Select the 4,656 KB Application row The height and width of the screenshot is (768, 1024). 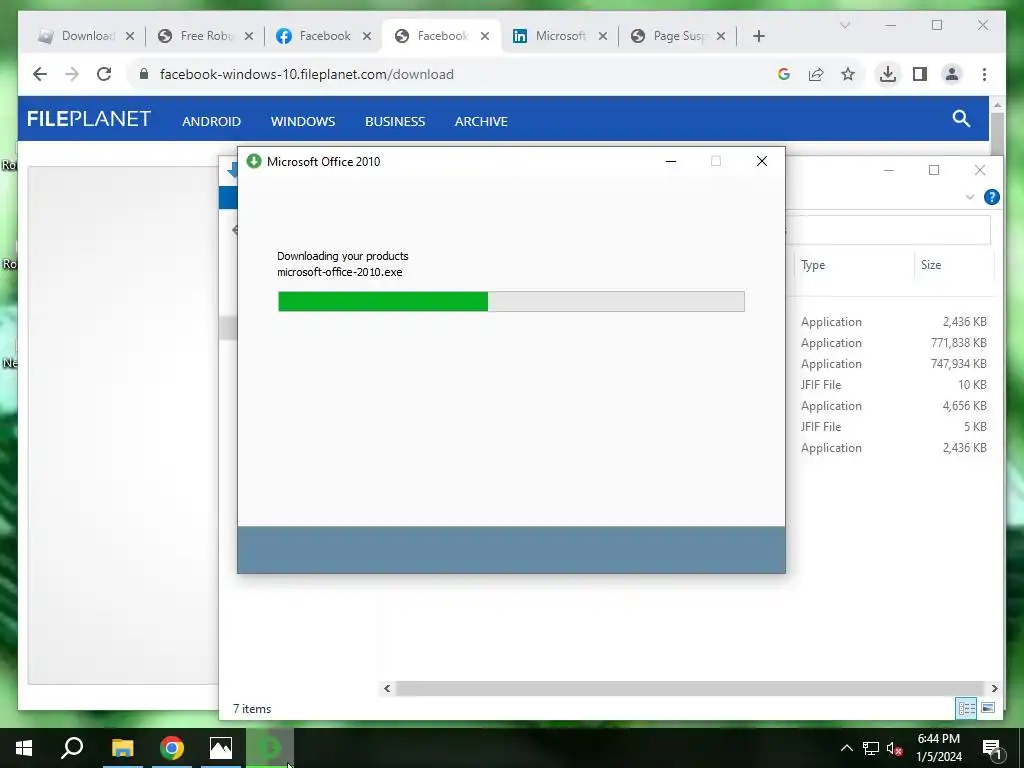[893, 406]
